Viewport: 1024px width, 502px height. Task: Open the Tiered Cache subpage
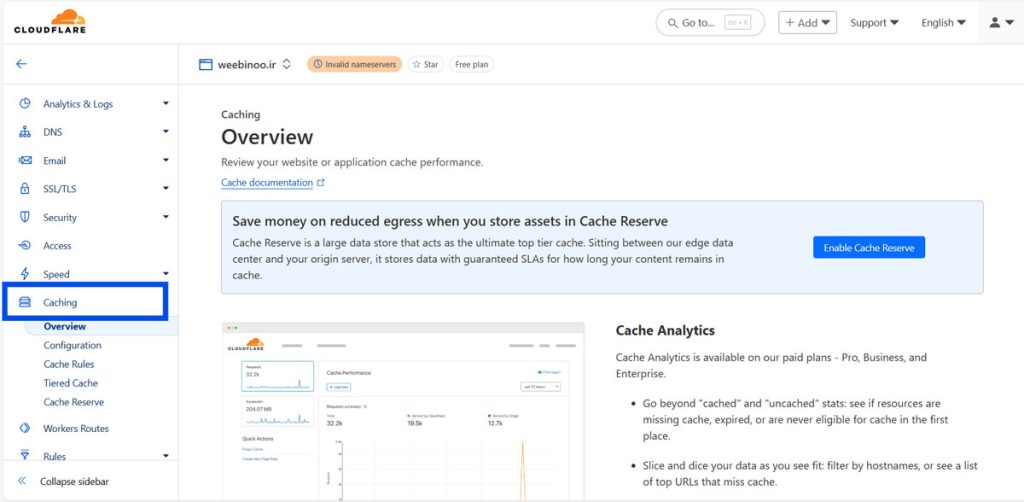[x=71, y=383]
